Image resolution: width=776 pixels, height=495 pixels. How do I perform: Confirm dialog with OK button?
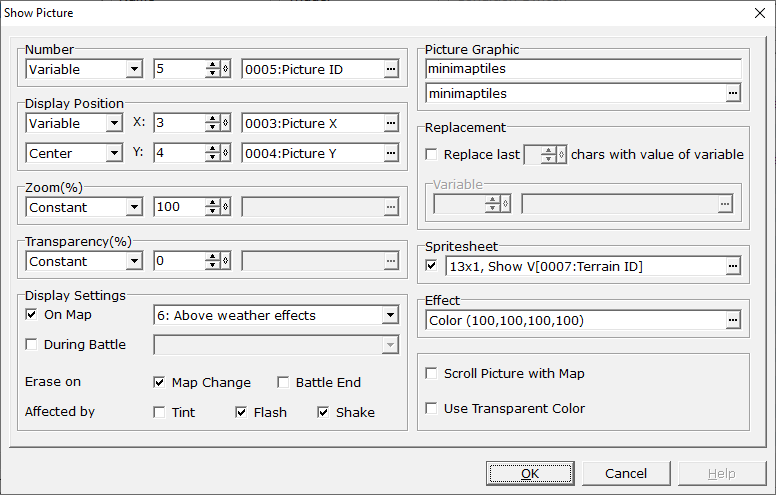tap(530, 474)
